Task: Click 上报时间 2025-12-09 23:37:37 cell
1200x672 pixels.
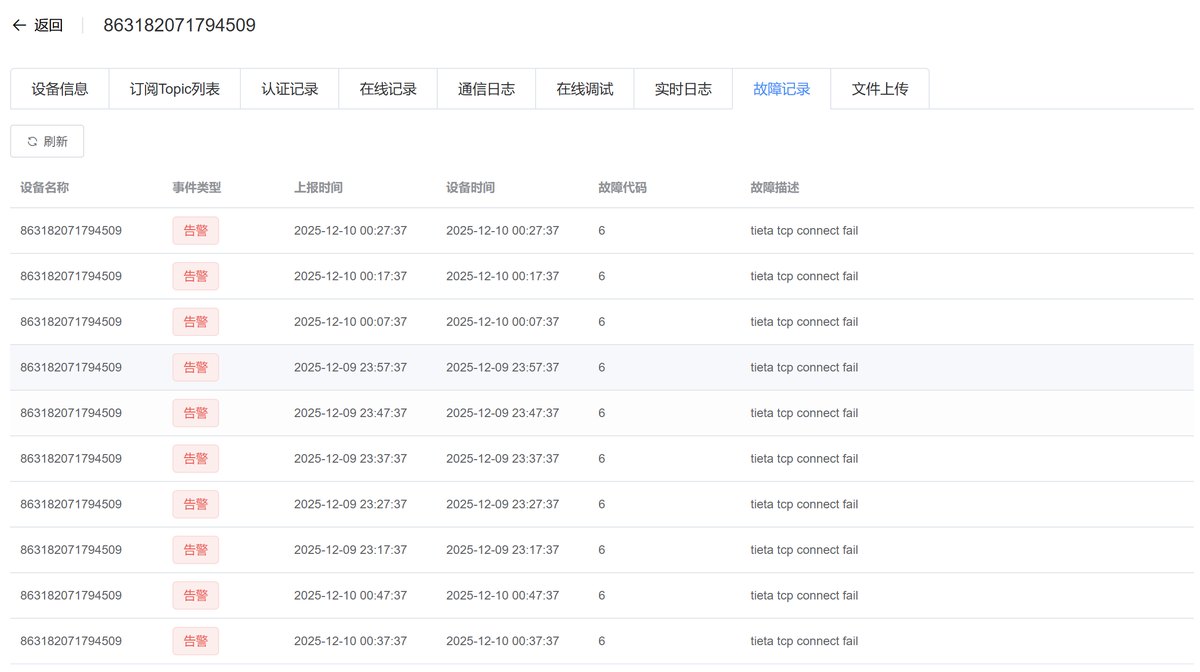Action: pyautogui.click(x=350, y=459)
